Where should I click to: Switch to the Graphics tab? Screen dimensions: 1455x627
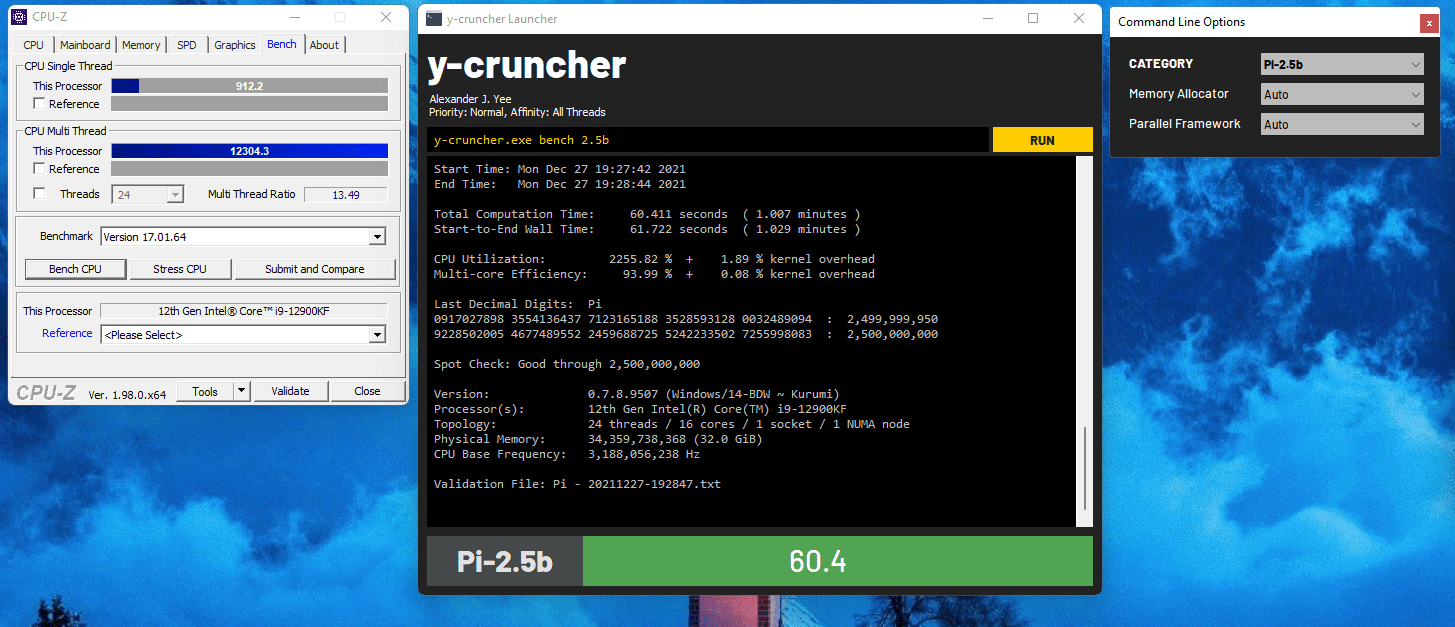coord(235,45)
